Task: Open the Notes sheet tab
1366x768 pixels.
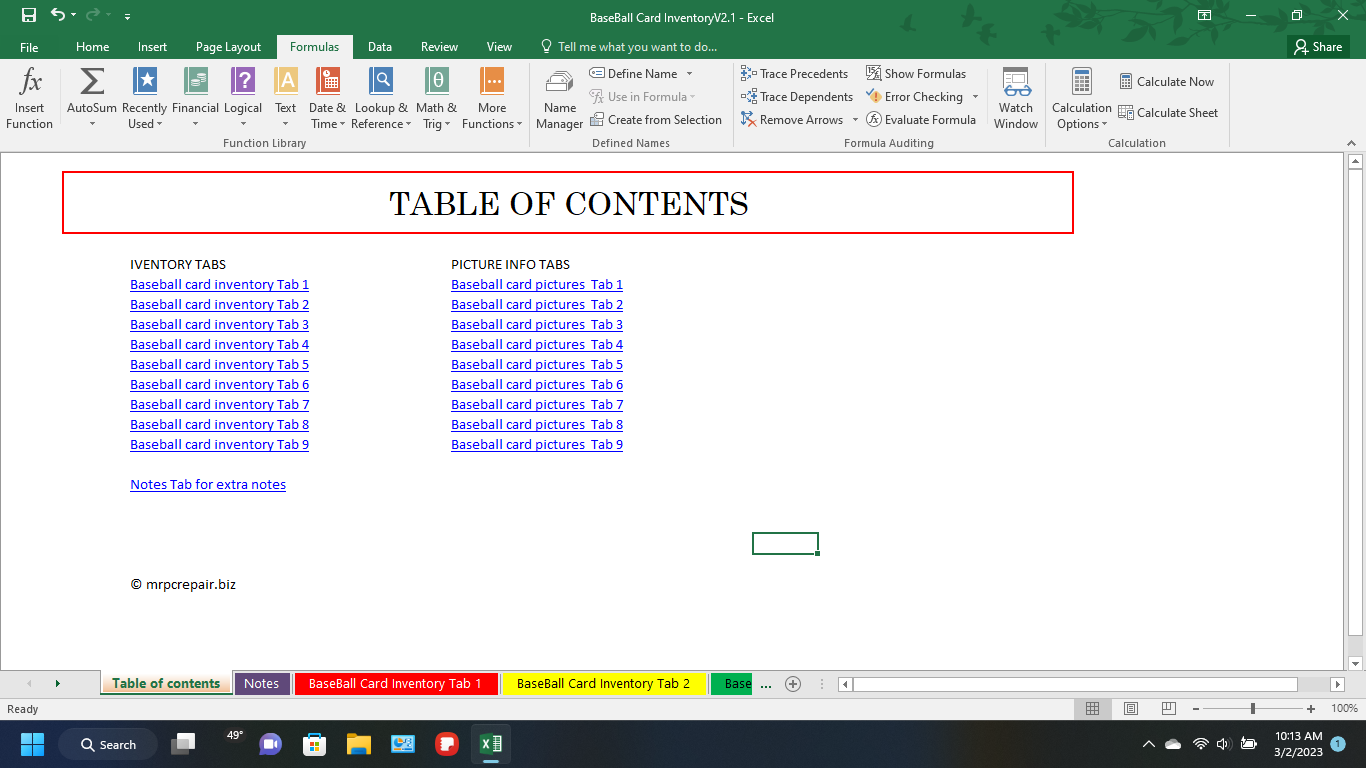Action: [x=262, y=684]
